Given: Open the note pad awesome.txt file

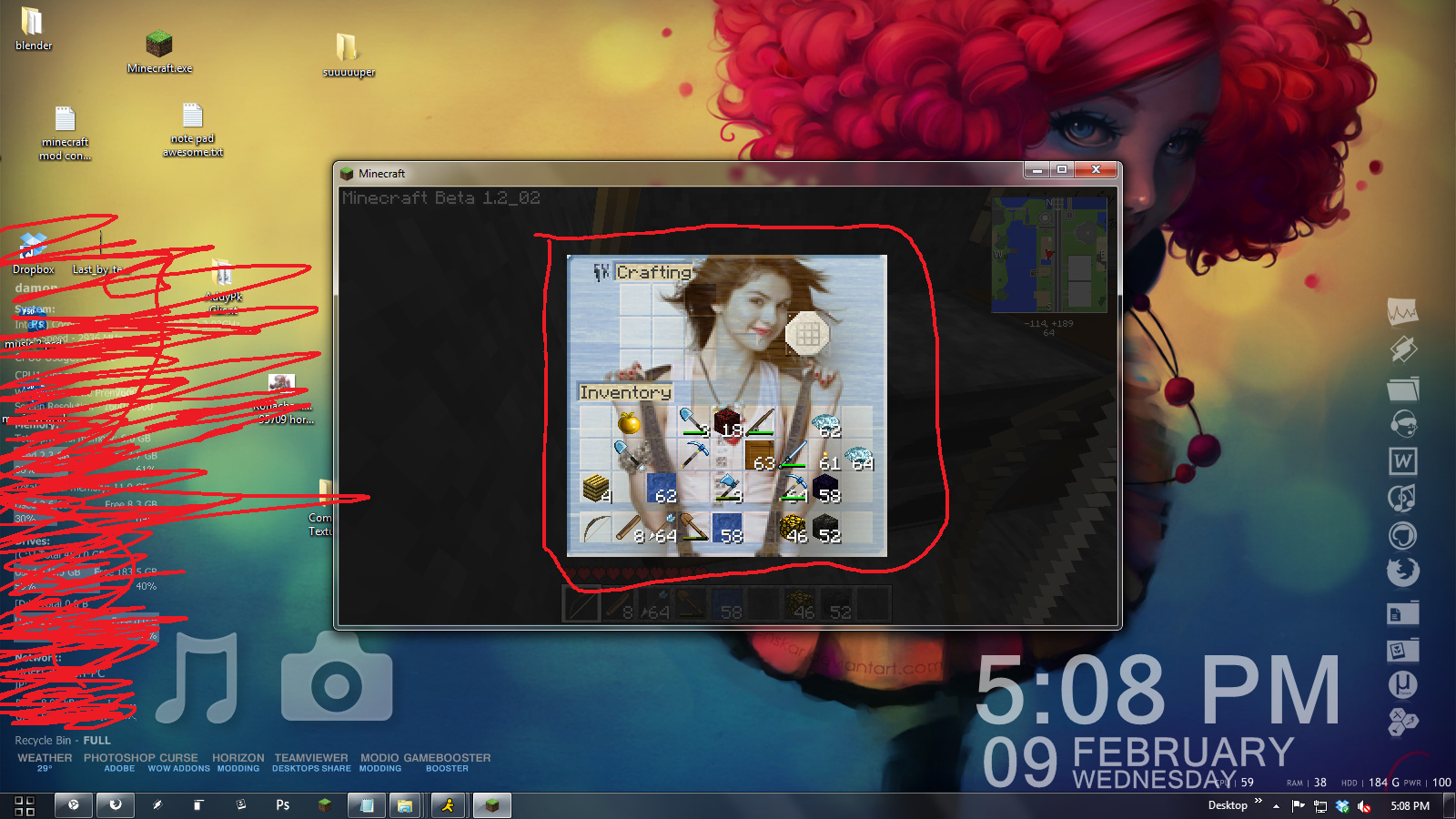Looking at the screenshot, I should click(x=192, y=129).
